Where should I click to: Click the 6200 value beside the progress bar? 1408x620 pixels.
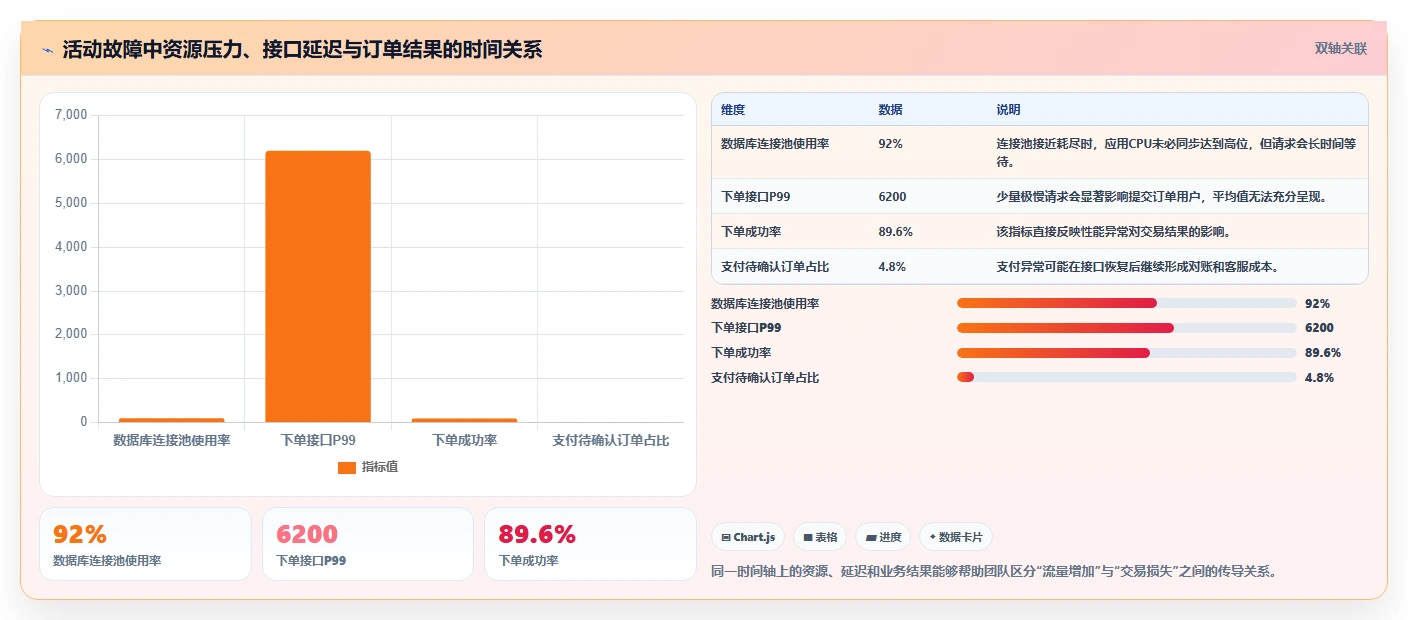click(1319, 328)
